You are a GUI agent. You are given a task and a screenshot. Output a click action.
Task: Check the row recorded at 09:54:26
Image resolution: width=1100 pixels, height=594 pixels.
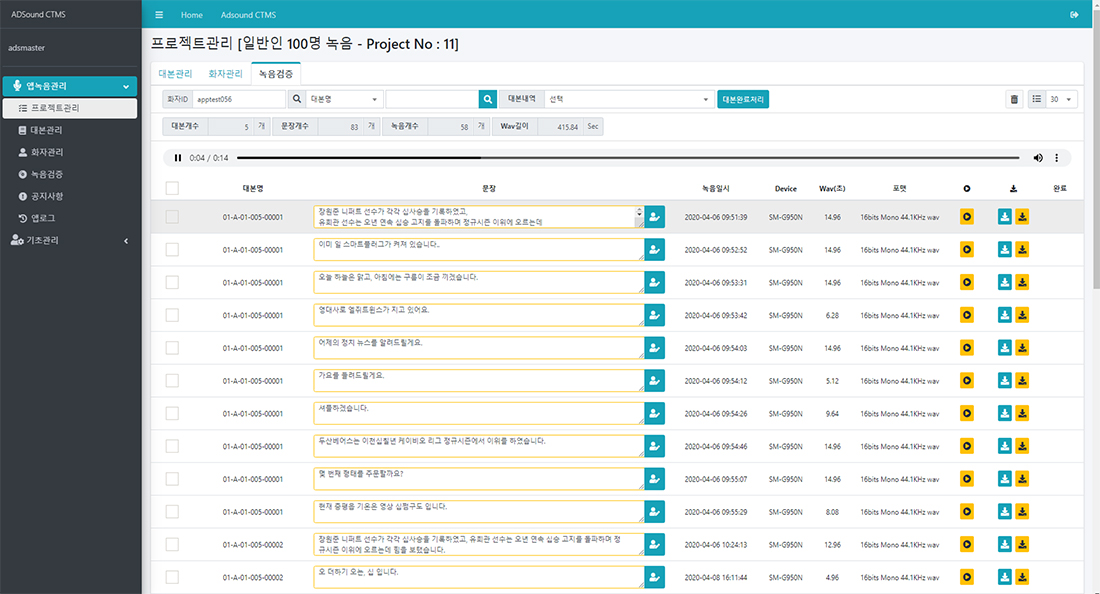[172, 413]
